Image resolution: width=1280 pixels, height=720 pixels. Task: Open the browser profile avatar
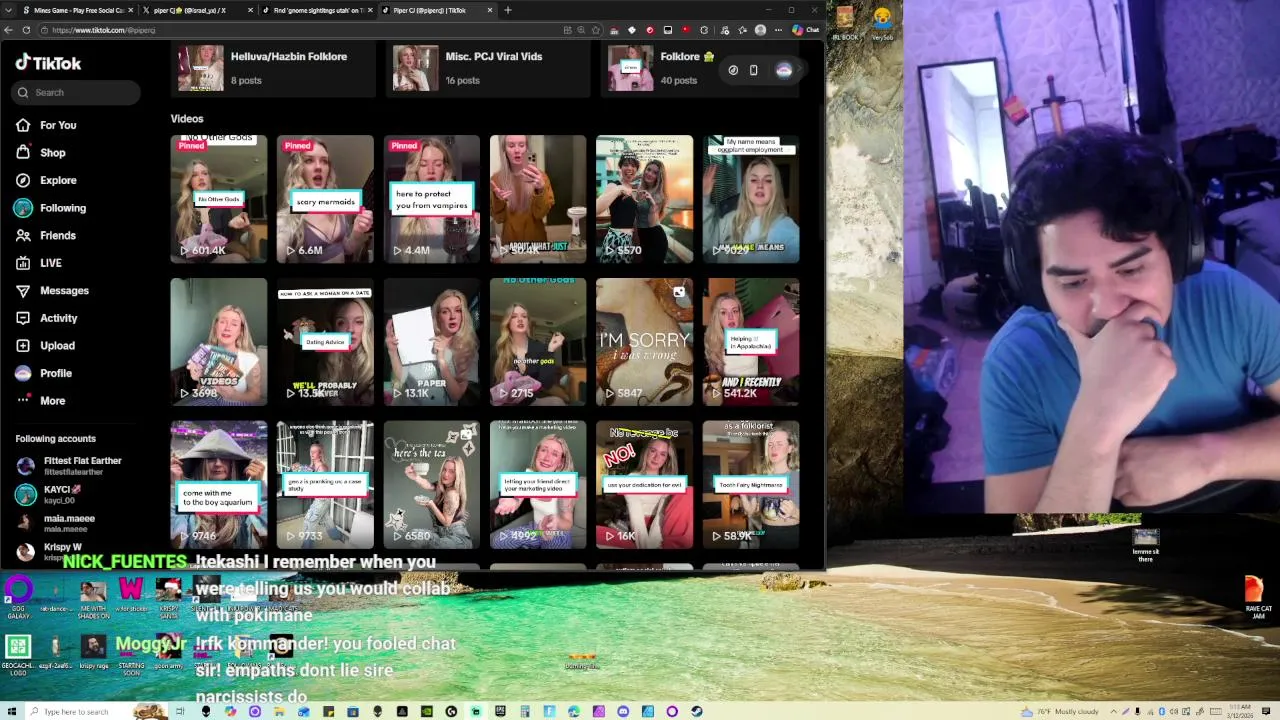click(760, 30)
